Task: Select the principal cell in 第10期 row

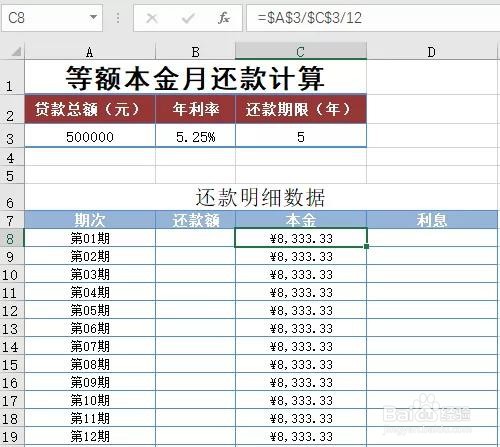Action: (x=301, y=400)
